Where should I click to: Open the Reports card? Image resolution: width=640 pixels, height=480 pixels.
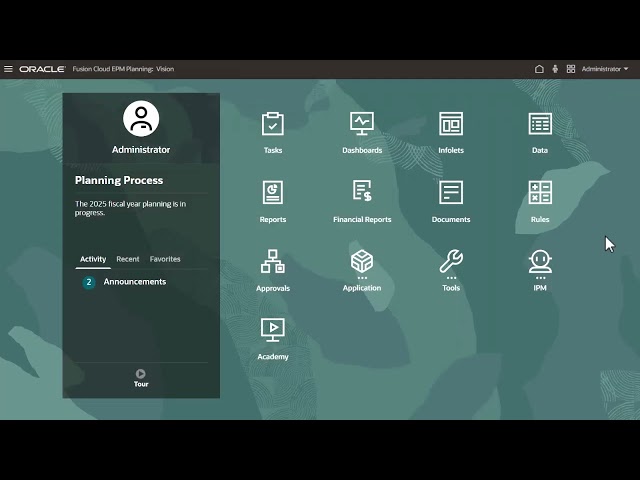pyautogui.click(x=273, y=202)
